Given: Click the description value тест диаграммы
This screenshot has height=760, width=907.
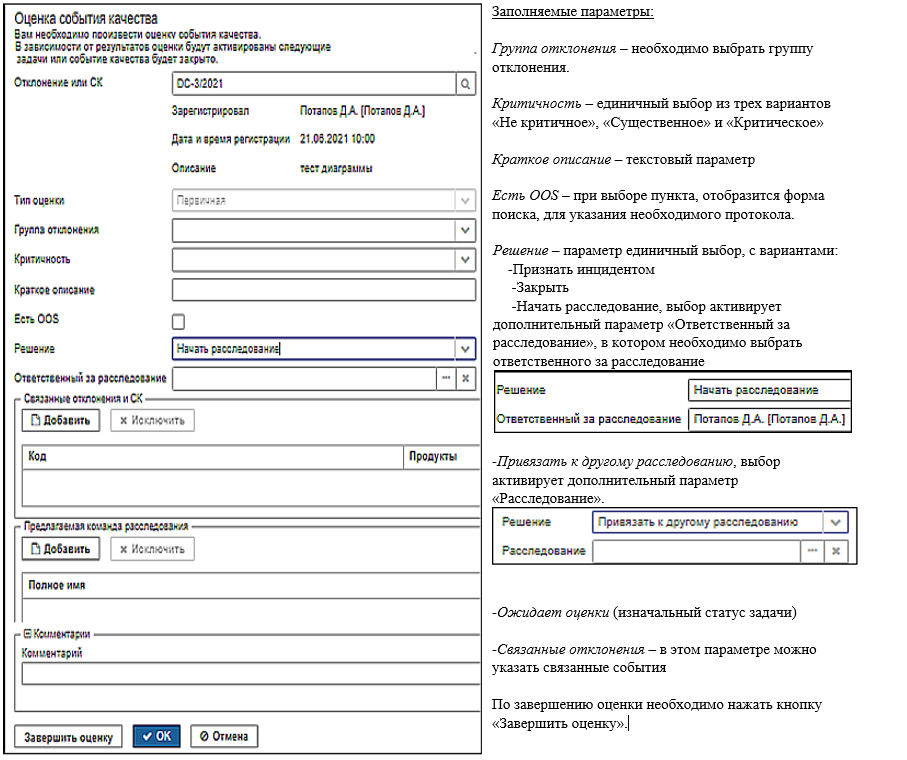Looking at the screenshot, I should 336,168.
